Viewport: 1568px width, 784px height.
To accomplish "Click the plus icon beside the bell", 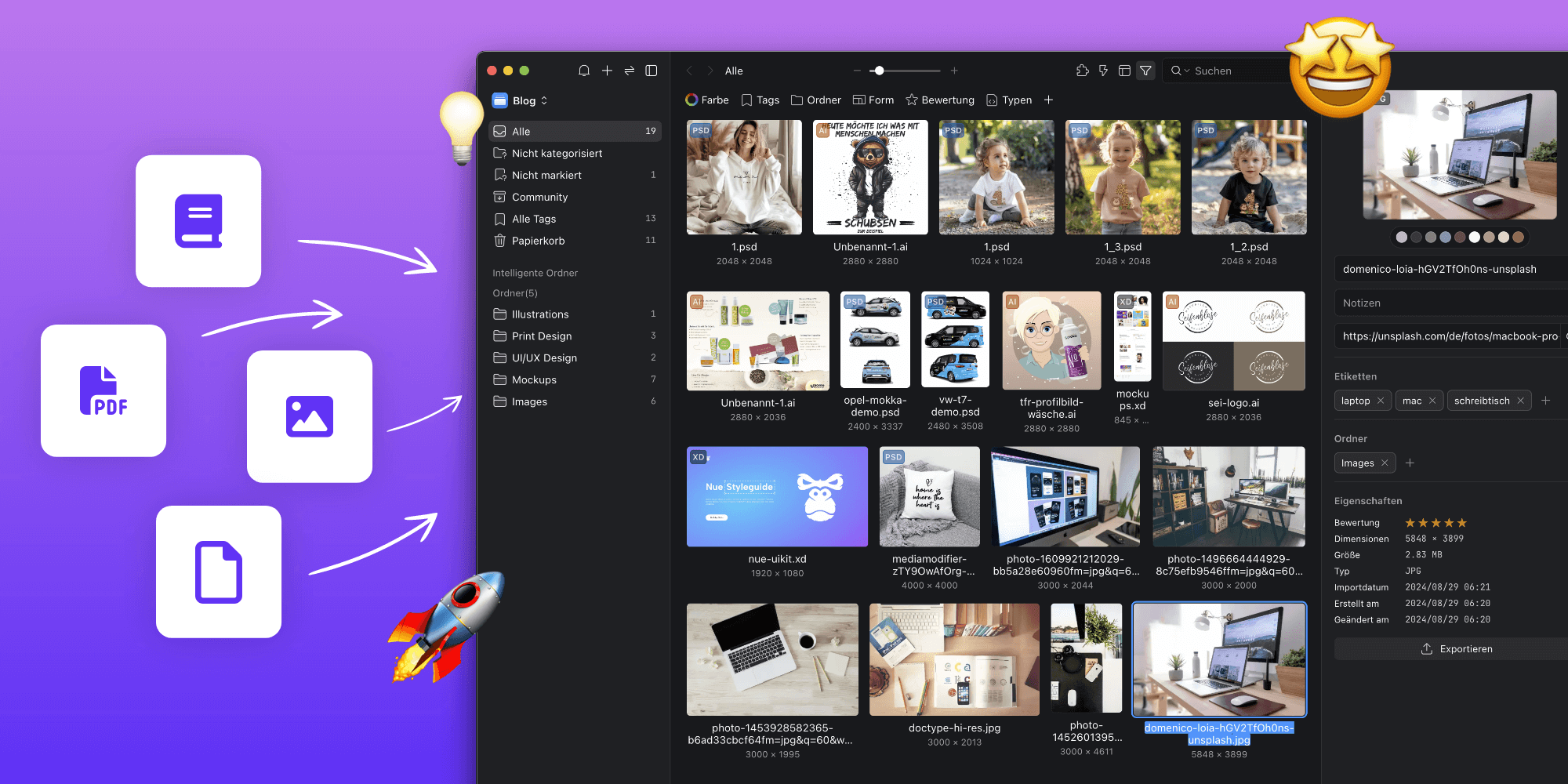I will pos(607,71).
